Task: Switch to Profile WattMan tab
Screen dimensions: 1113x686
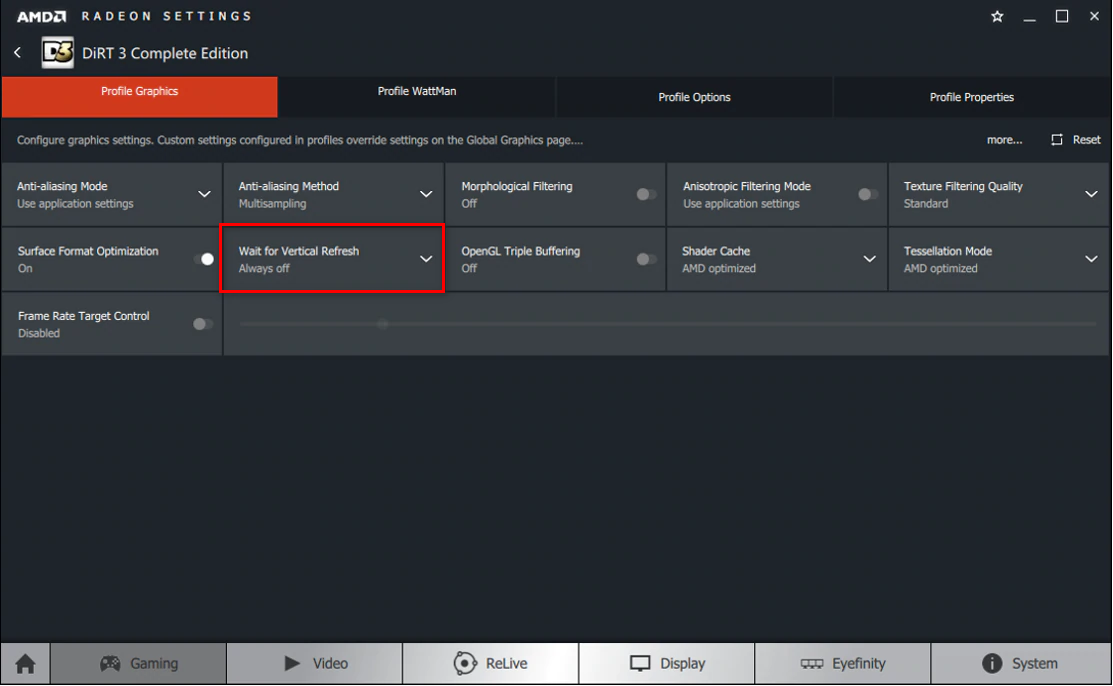Action: (417, 97)
